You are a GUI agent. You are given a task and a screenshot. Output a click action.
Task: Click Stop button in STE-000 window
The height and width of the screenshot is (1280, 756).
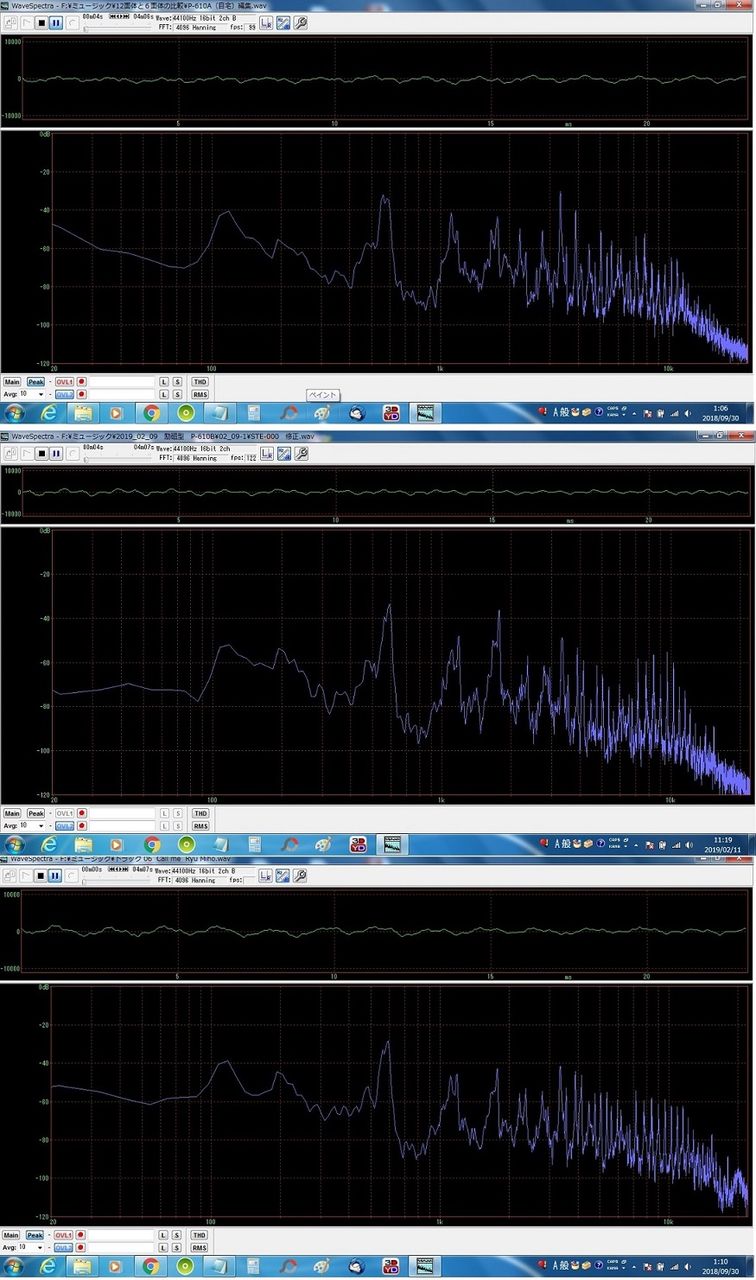(41, 453)
